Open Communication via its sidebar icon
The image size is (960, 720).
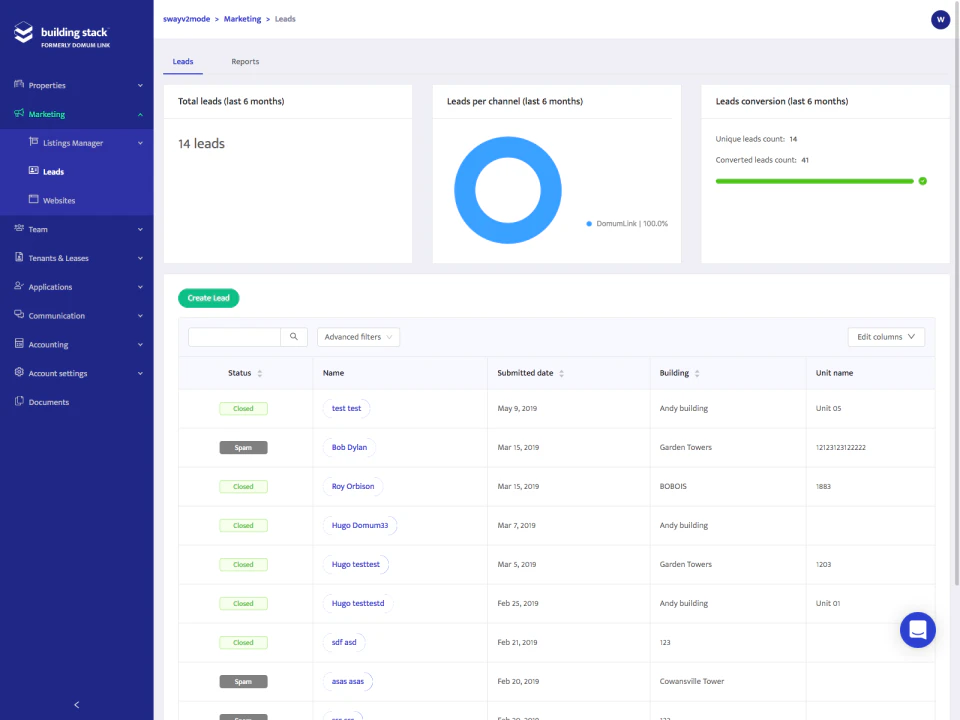[18, 315]
